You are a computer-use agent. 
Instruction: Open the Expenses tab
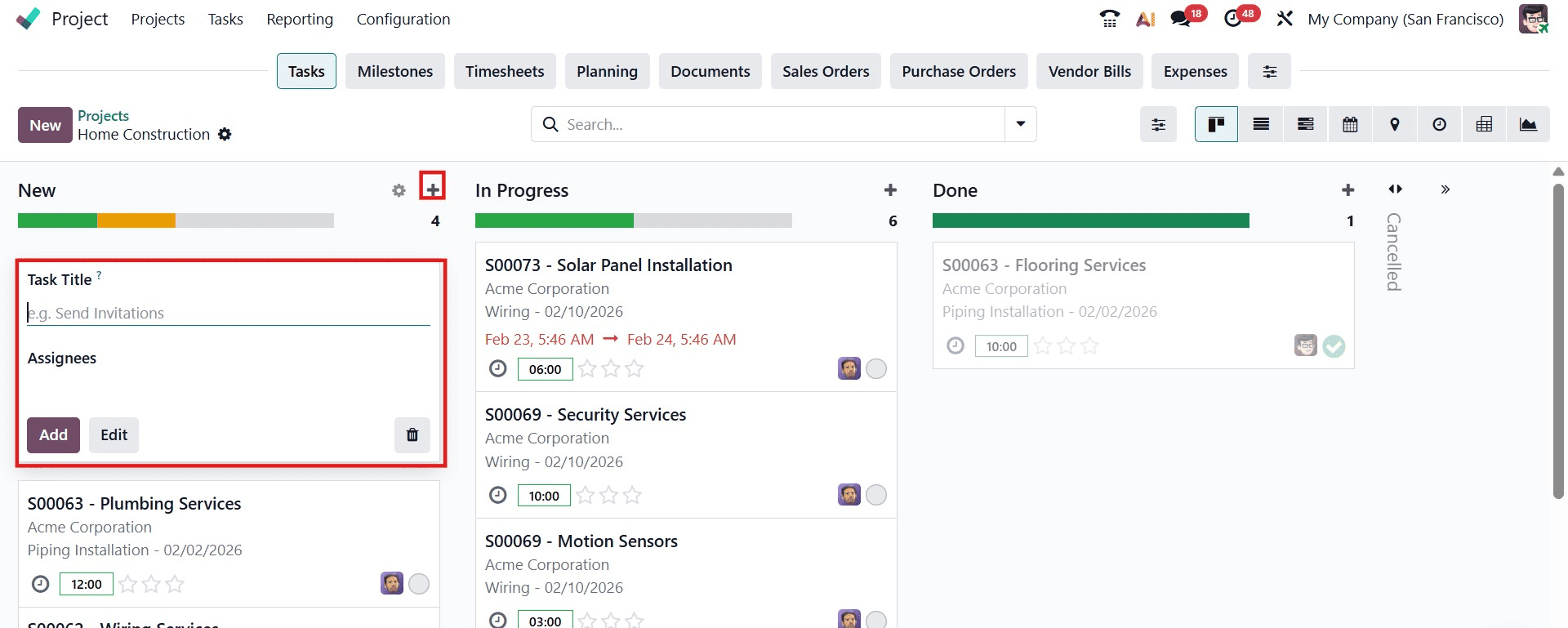1195,72
